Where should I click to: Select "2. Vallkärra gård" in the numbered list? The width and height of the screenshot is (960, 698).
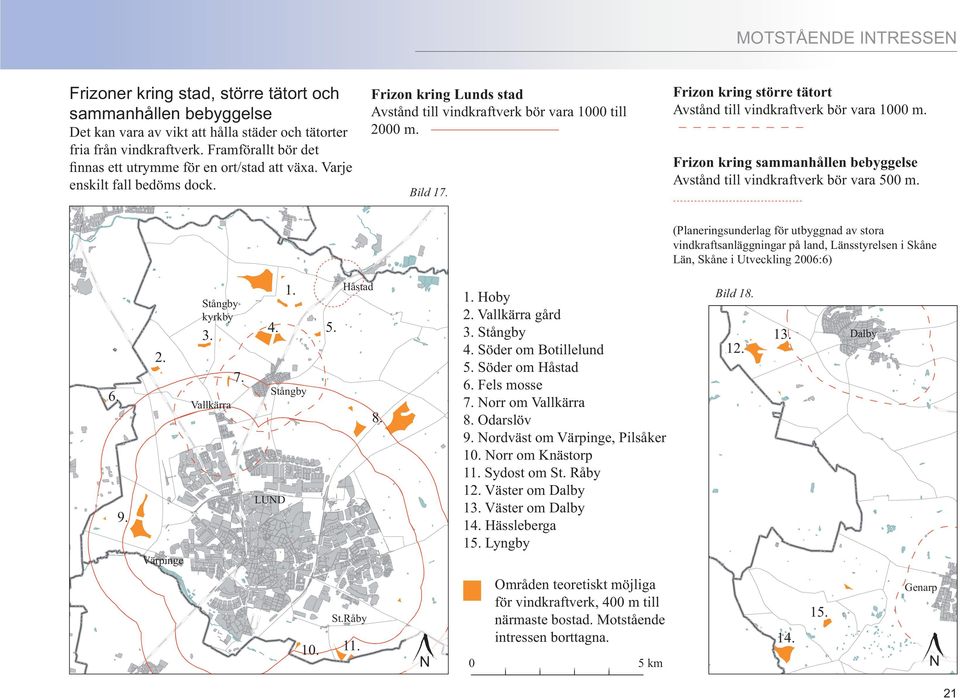coord(512,315)
